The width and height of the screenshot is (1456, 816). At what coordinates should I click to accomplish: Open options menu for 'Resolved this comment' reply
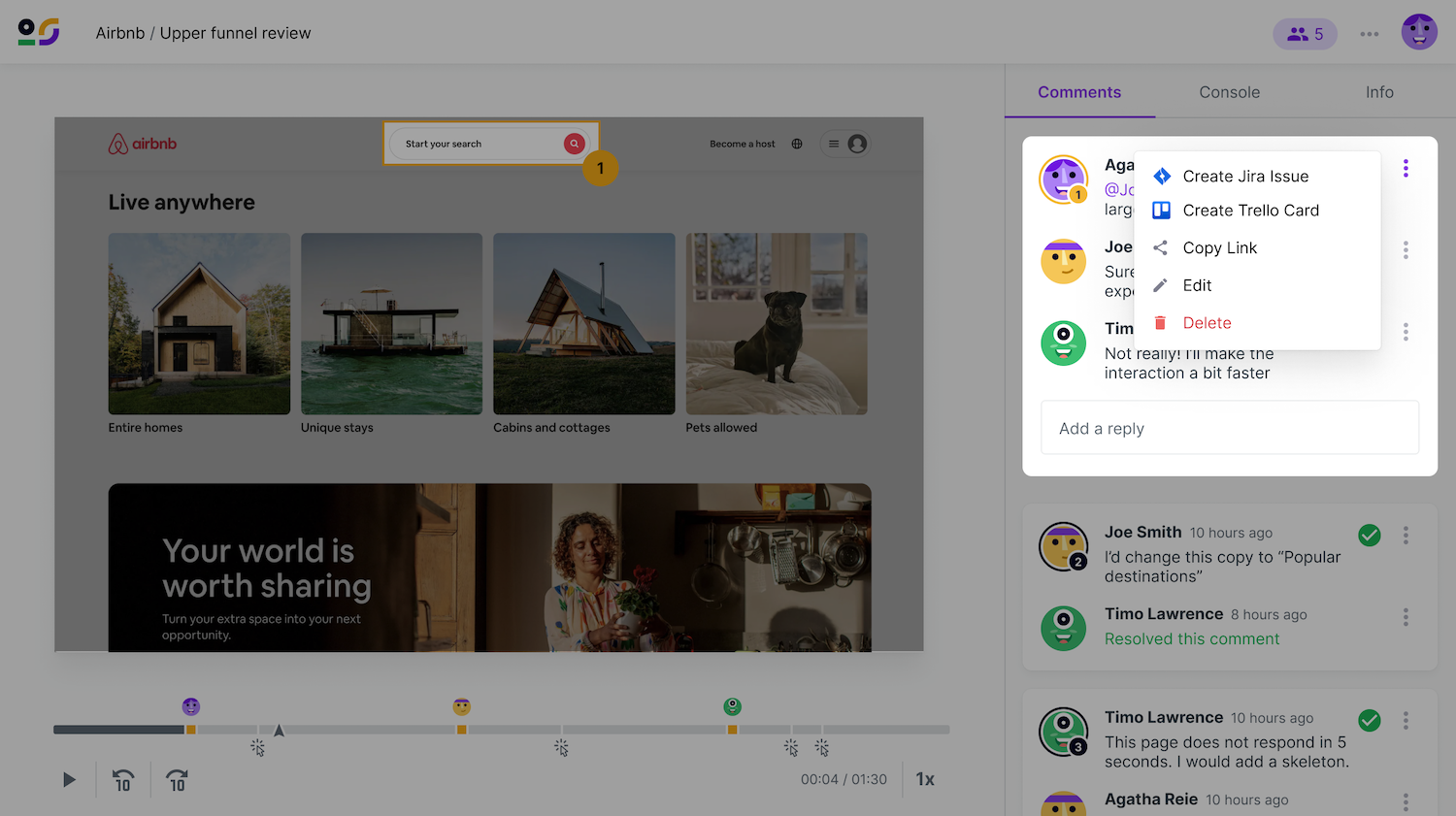(1405, 617)
